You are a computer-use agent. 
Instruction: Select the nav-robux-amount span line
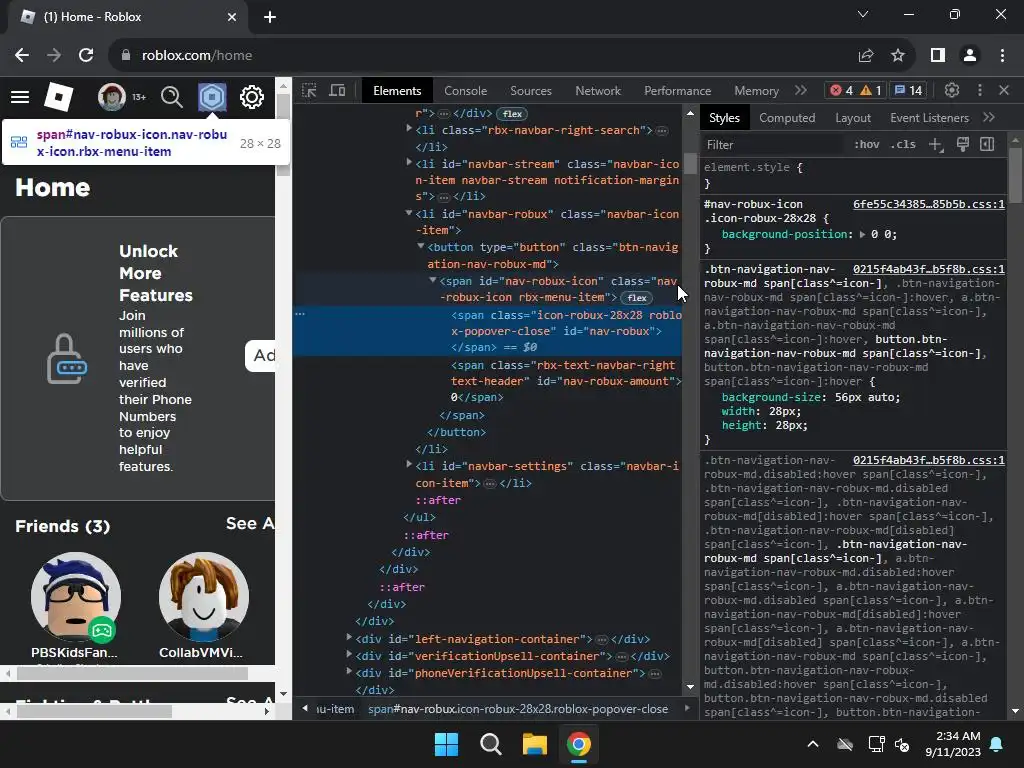pyautogui.click(x=565, y=381)
